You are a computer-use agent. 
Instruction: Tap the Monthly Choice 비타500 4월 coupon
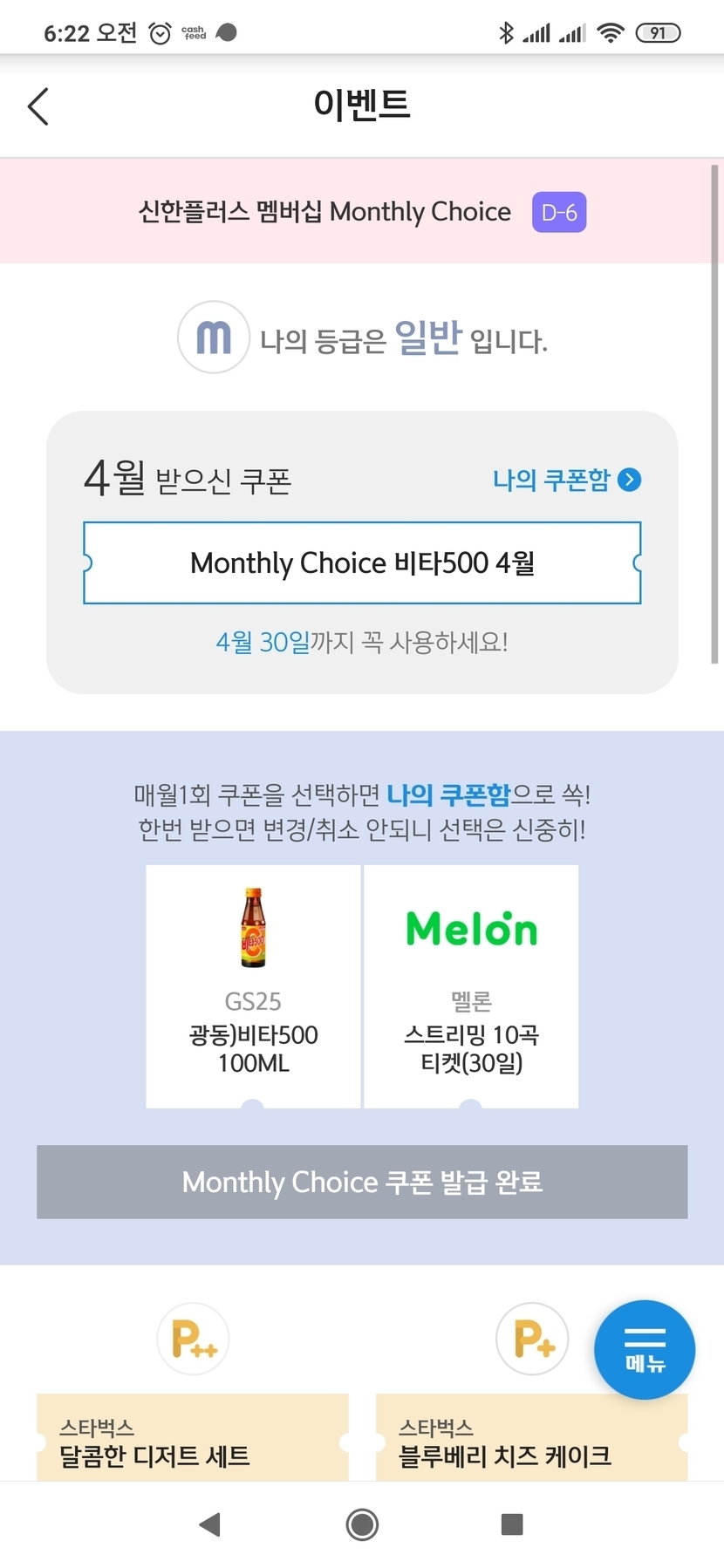(362, 563)
